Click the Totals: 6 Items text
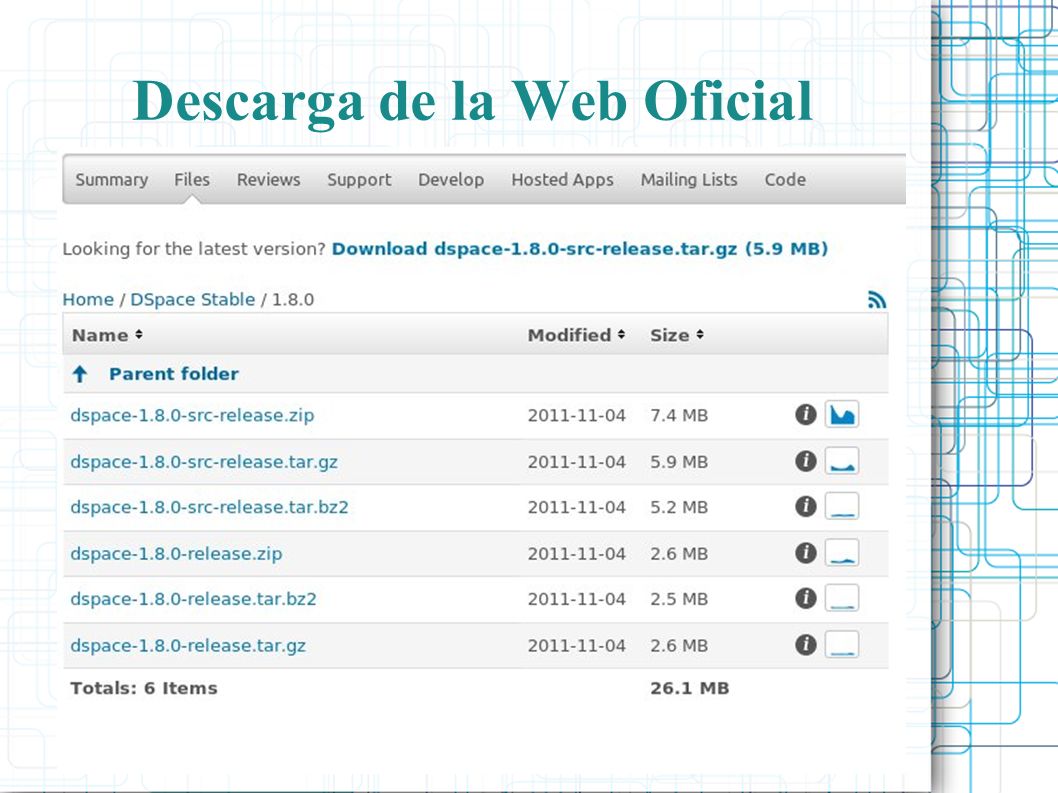Screen dimensions: 1058x793 (144, 688)
